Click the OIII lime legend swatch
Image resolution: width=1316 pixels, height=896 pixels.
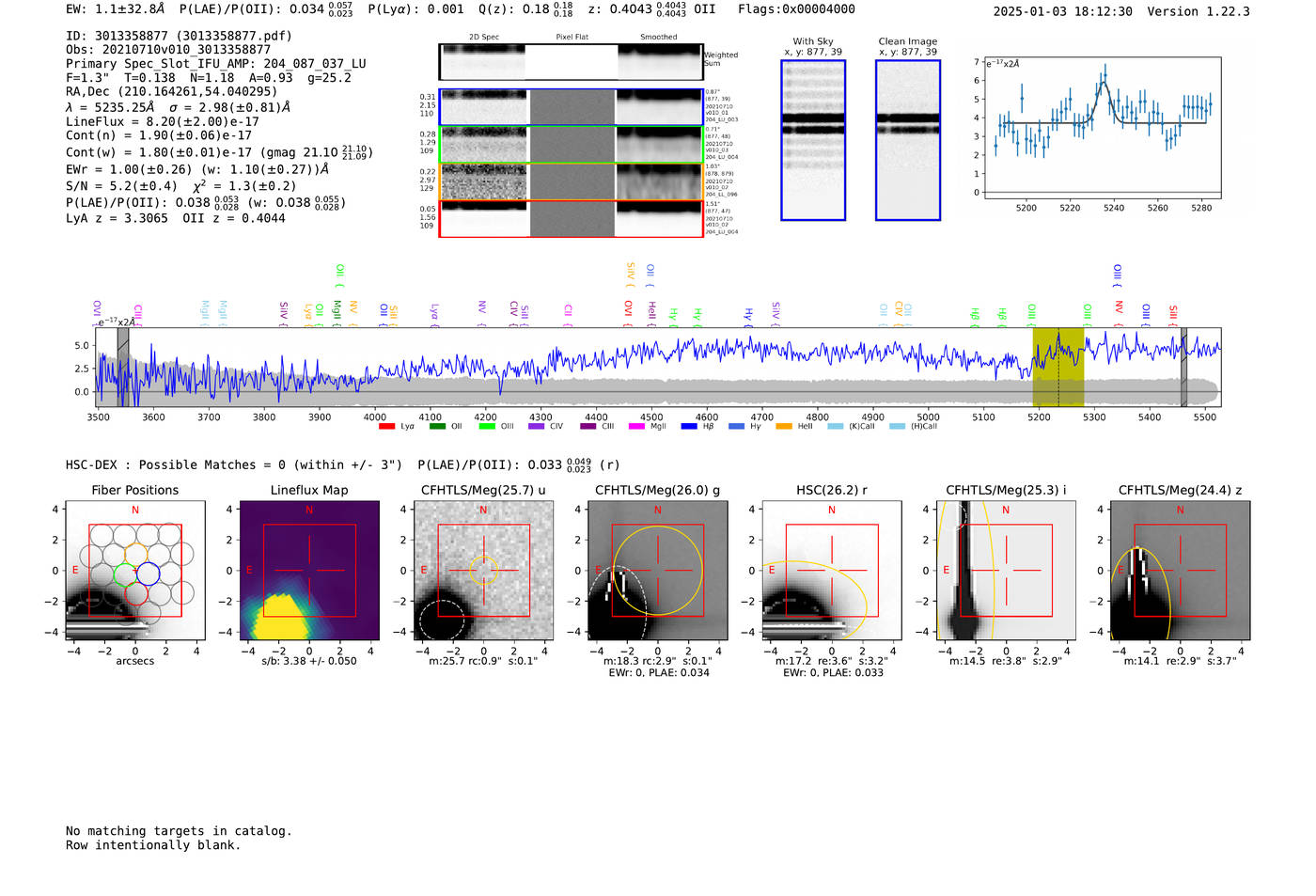487,426
